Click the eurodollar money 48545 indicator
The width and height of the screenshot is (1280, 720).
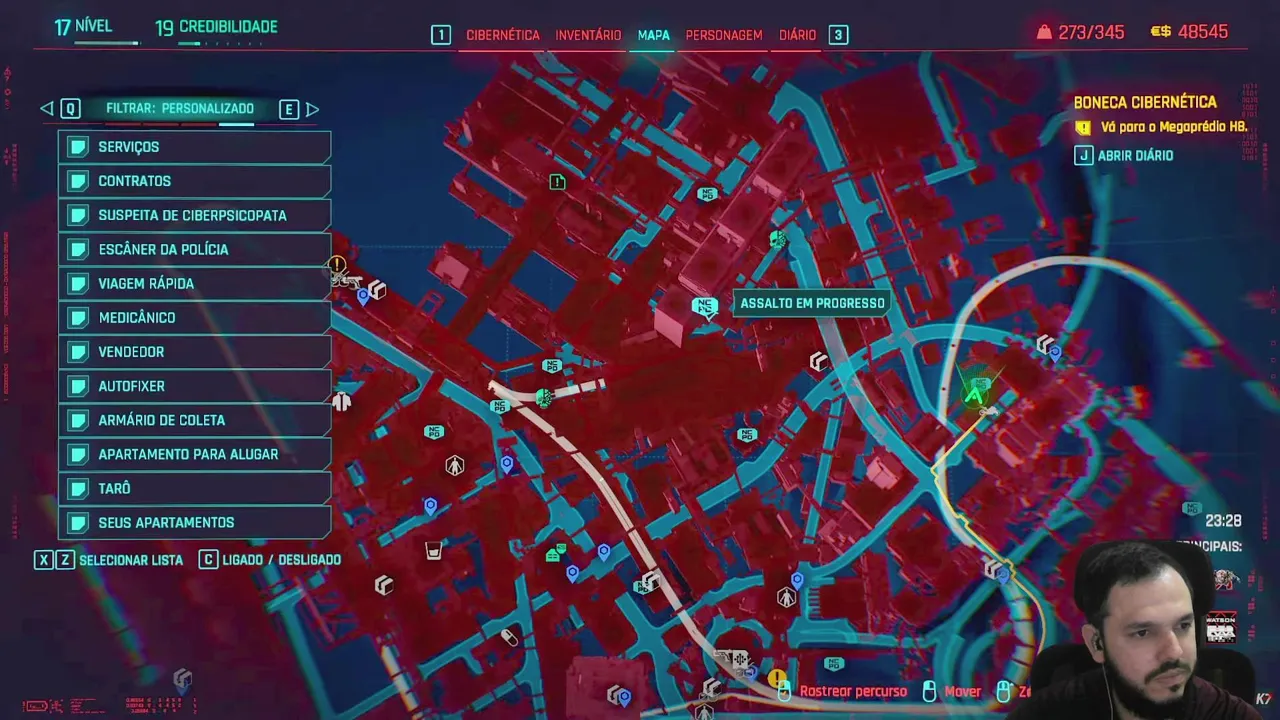[1189, 32]
